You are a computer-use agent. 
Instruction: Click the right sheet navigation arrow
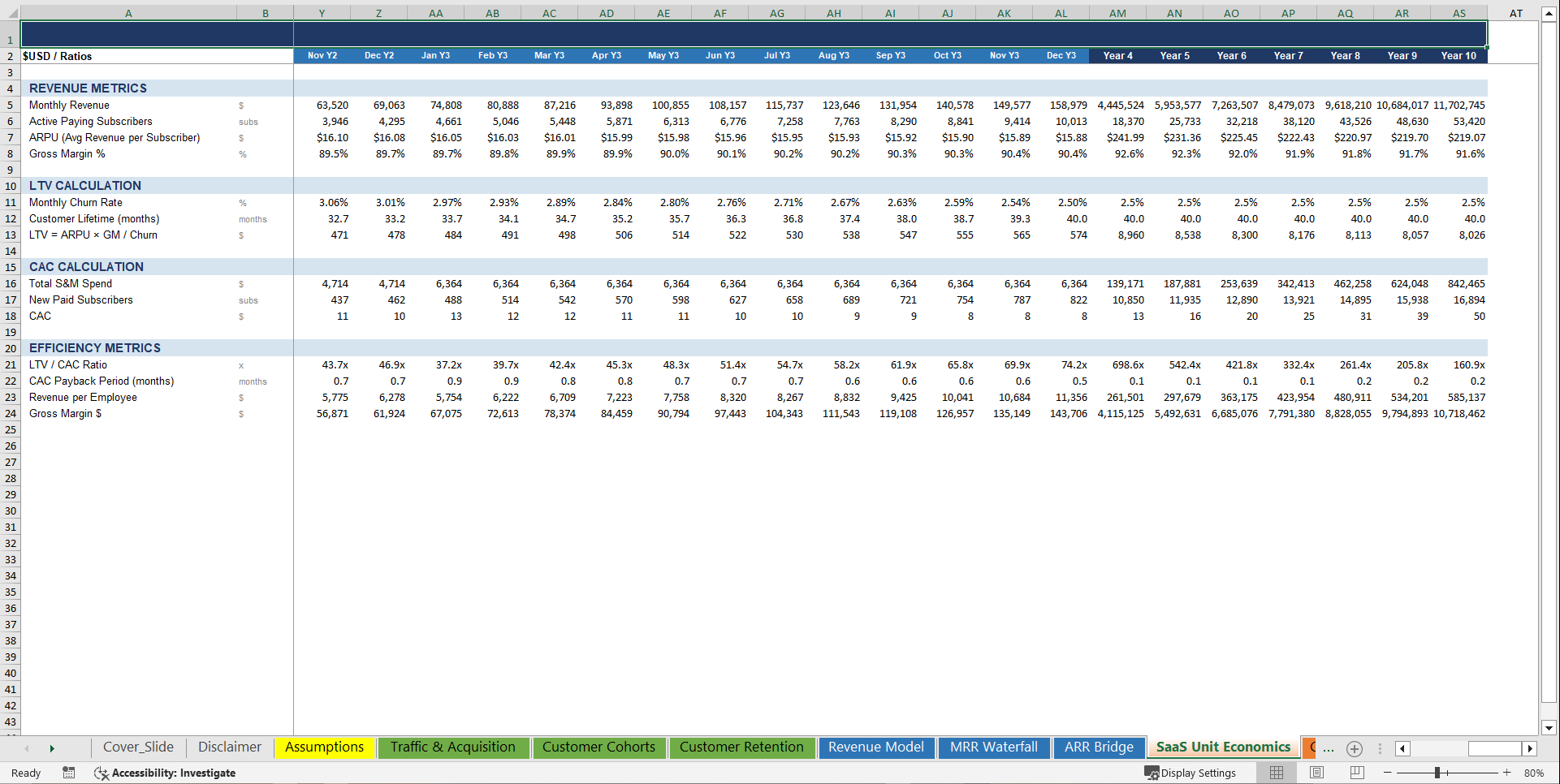[x=52, y=748]
